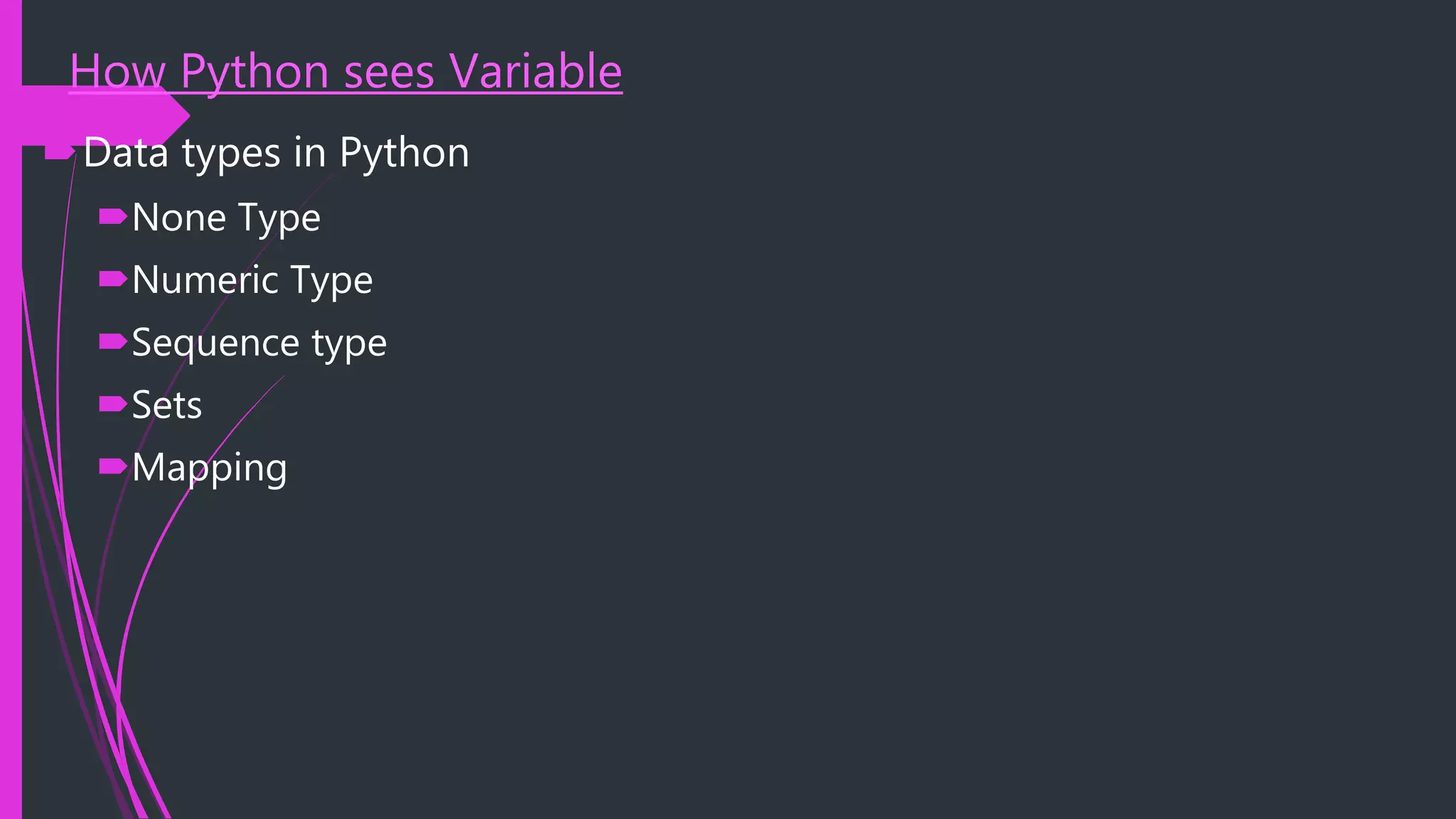Viewport: 1456px width, 819px height.
Task: Click the bullet arrow beside "Data types in Python"
Action: (60, 152)
